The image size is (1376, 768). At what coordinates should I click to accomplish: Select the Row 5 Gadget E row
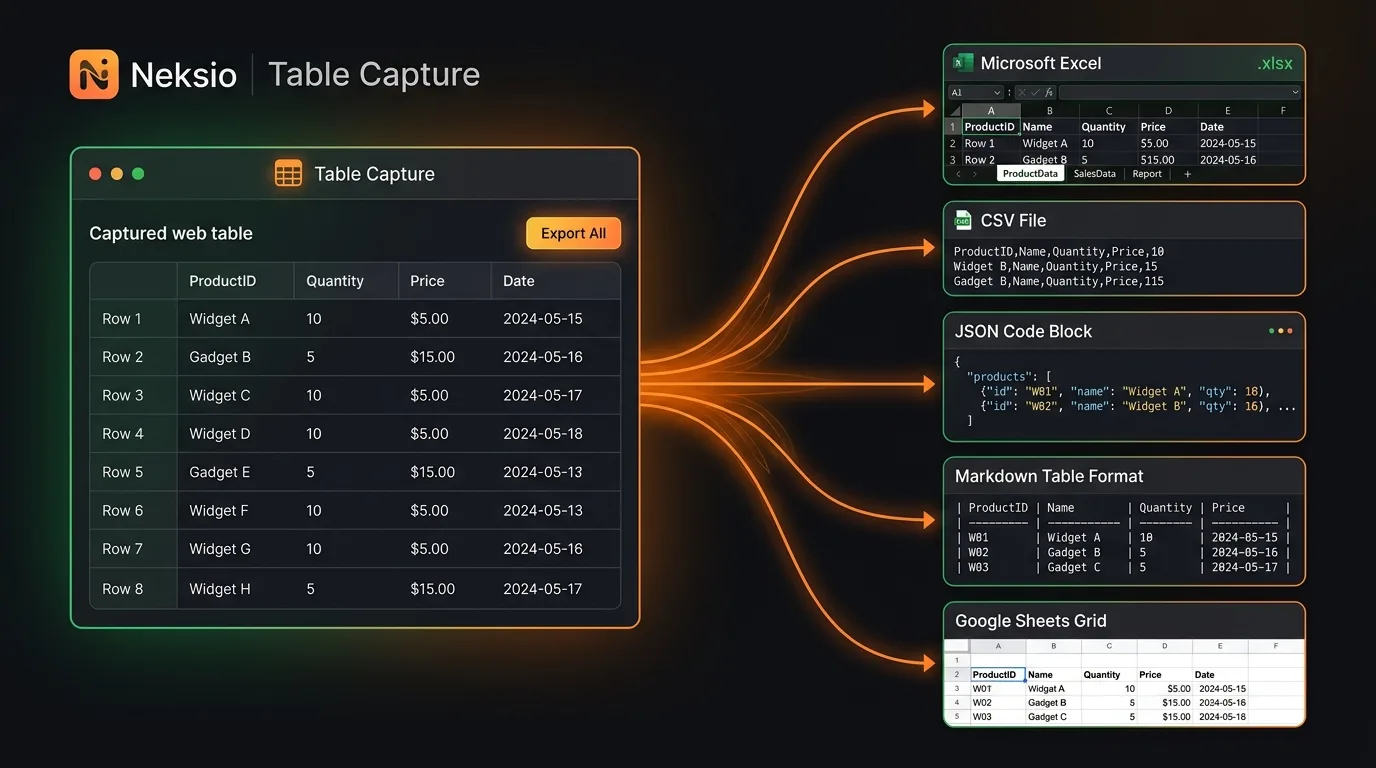pyautogui.click(x=355, y=472)
